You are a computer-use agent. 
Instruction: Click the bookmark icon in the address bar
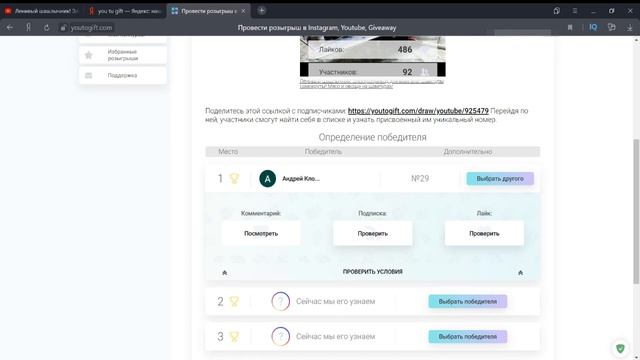[x=570, y=27]
